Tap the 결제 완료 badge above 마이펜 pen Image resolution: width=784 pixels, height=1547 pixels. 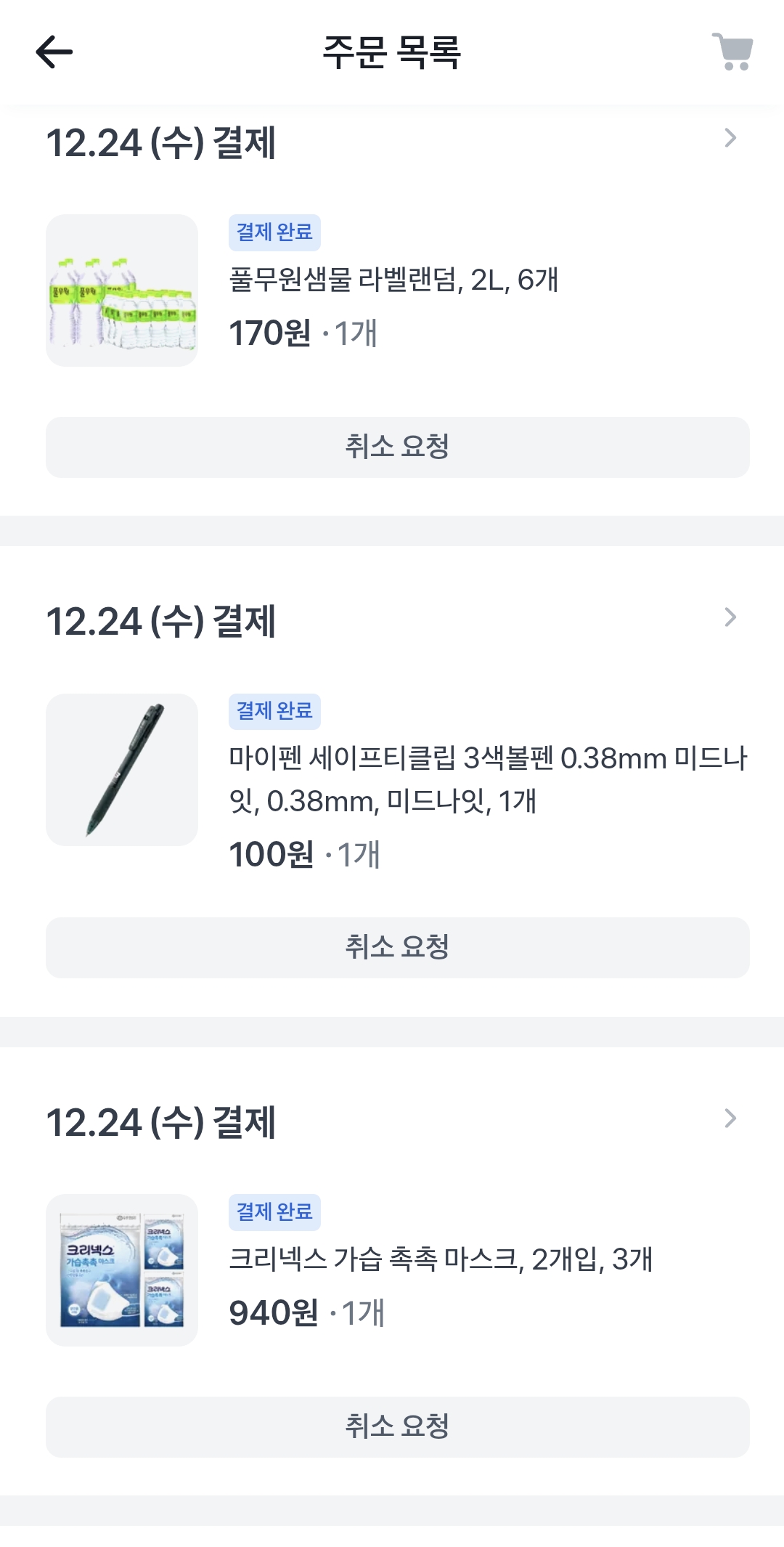[x=274, y=711]
